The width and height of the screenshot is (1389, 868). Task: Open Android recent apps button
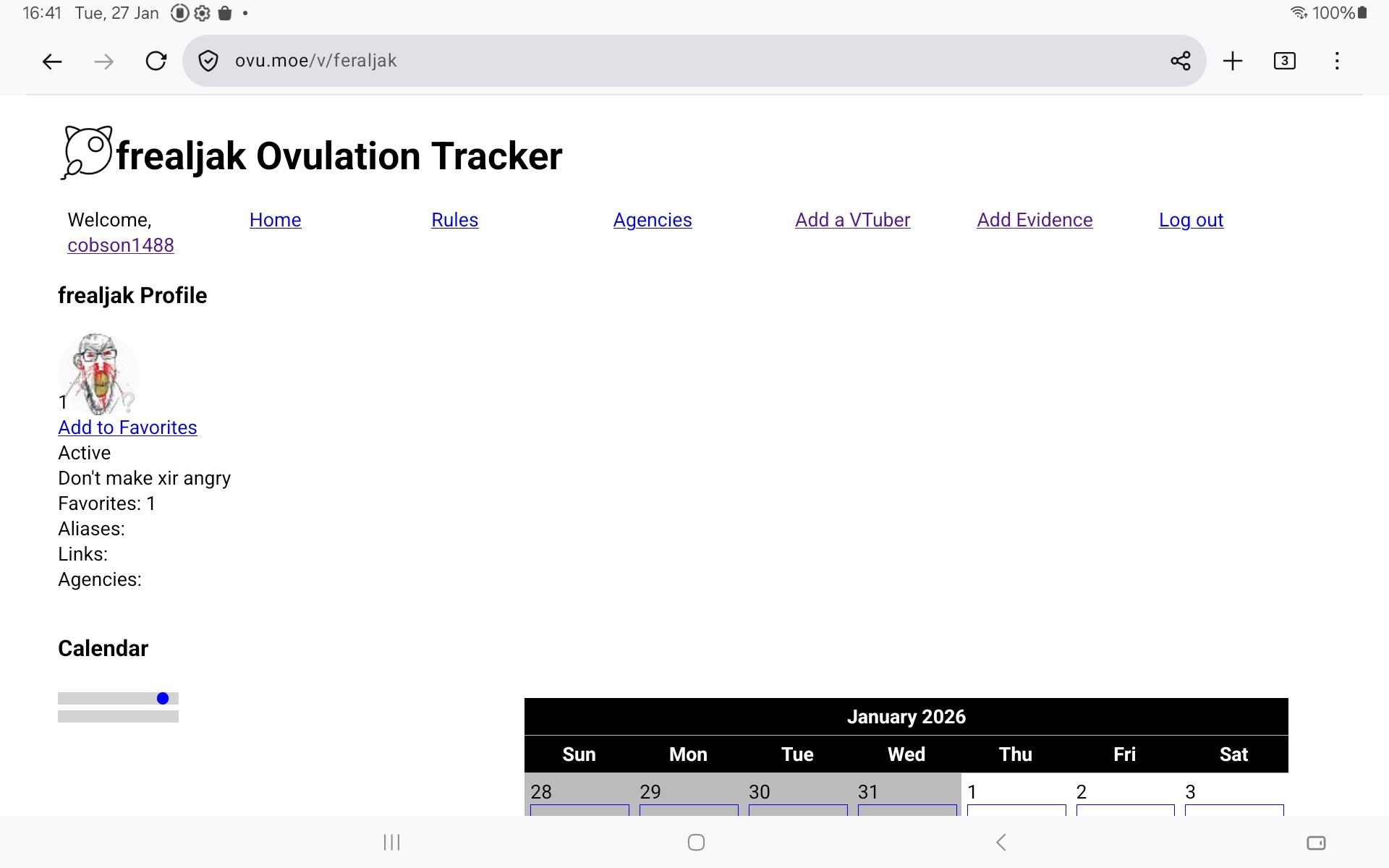pos(391,842)
